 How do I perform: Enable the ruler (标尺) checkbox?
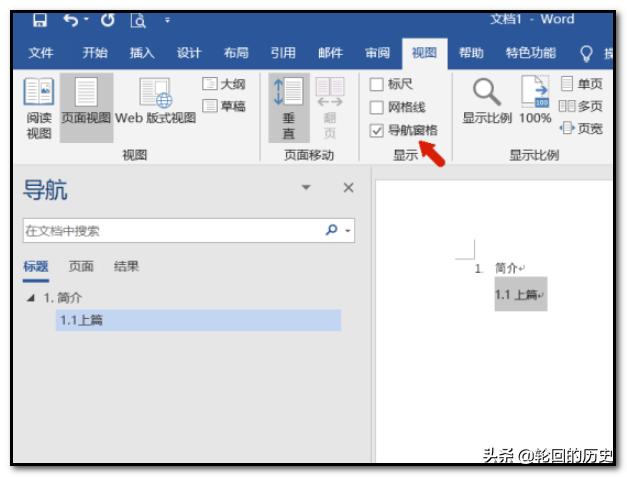377,85
